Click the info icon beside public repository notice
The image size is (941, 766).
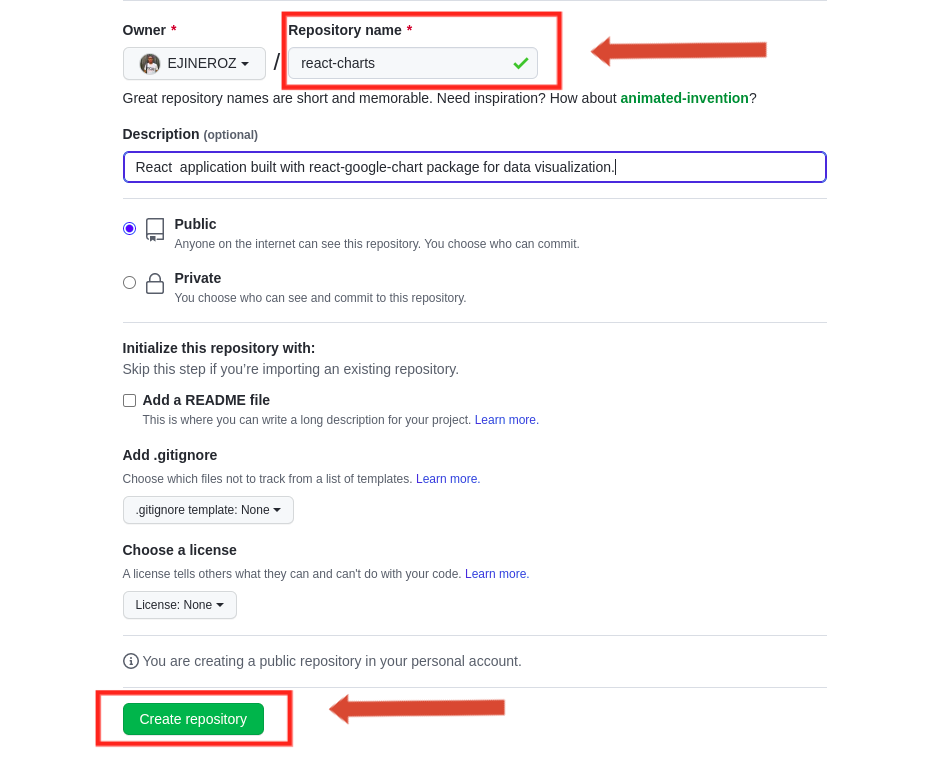click(x=130, y=661)
